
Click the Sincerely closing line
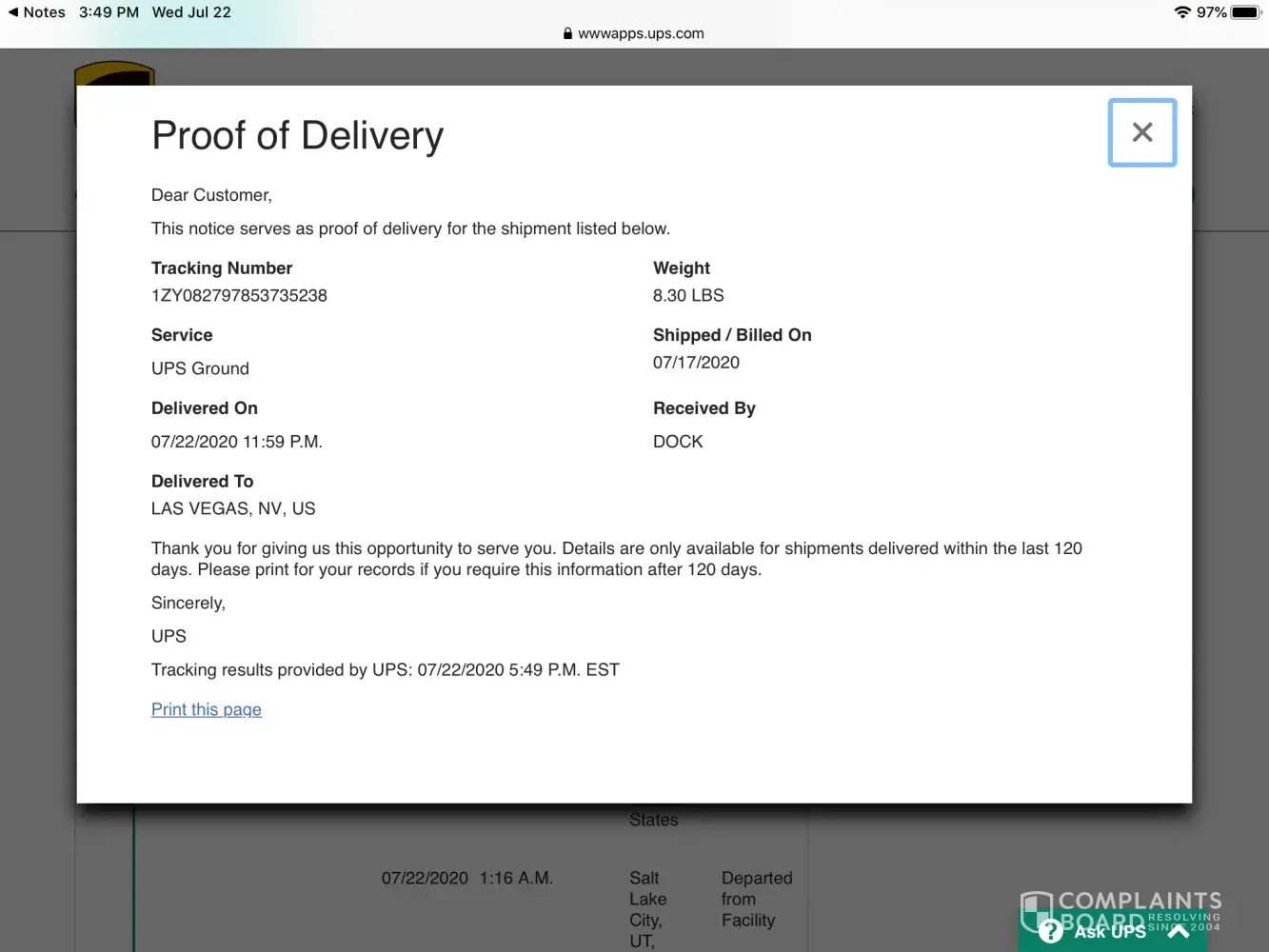[x=188, y=604]
